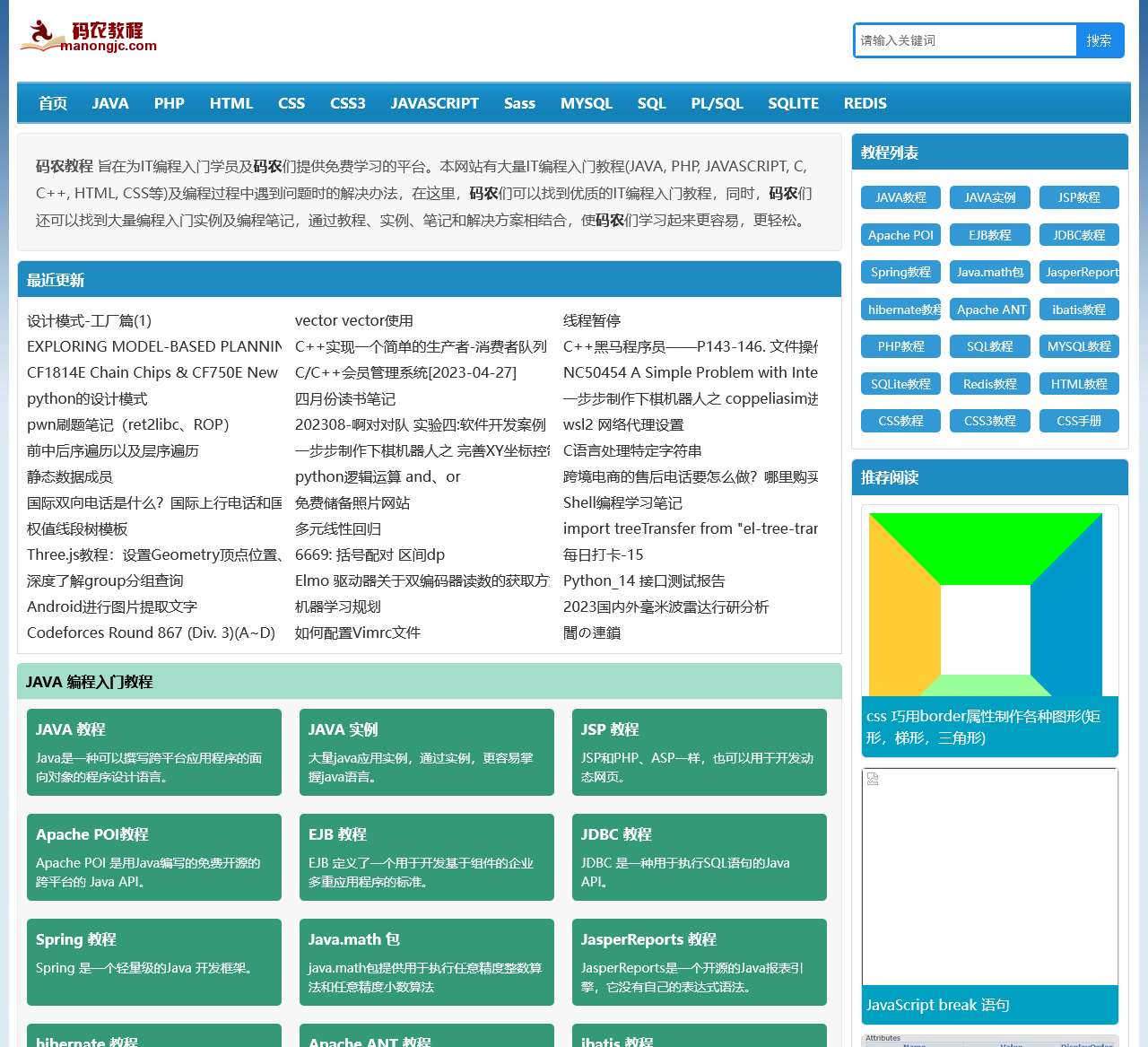Viewport: 1148px width, 1047px height.
Task: Open the JSP教程 tag
Action: [x=1079, y=197]
